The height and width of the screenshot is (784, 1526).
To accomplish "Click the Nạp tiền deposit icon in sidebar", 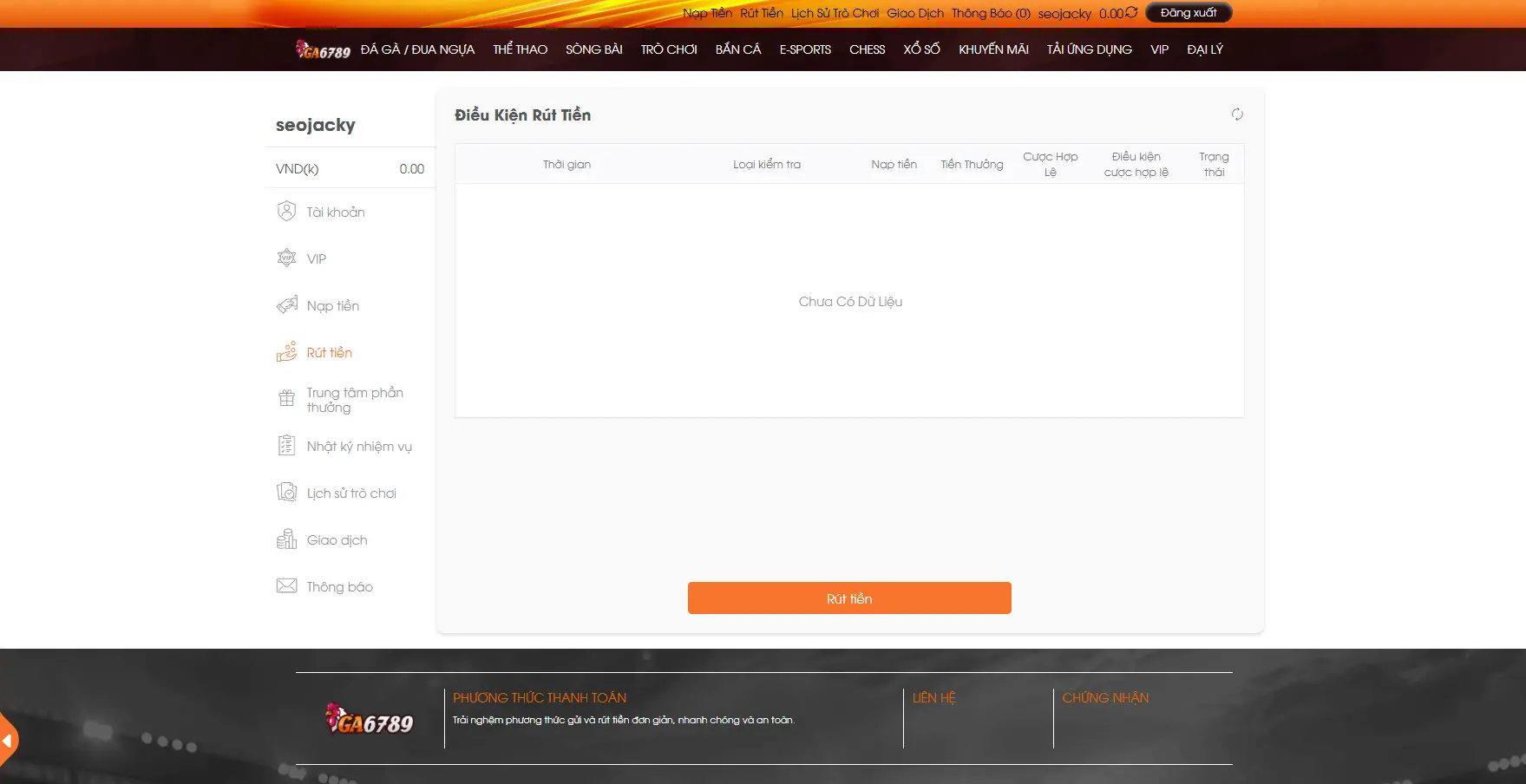I will pyautogui.click(x=286, y=305).
